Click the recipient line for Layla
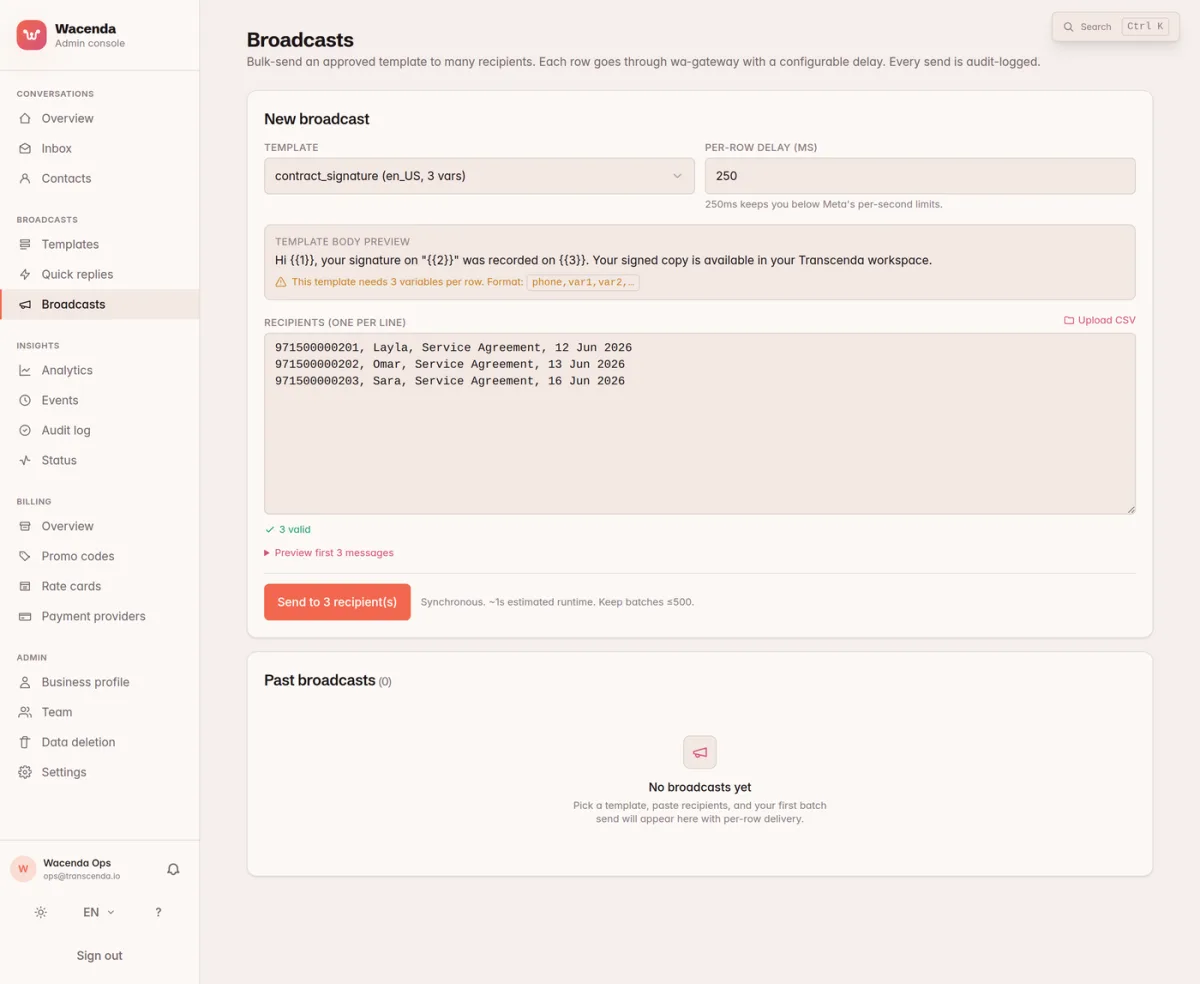The width and height of the screenshot is (1200, 984). 453,348
